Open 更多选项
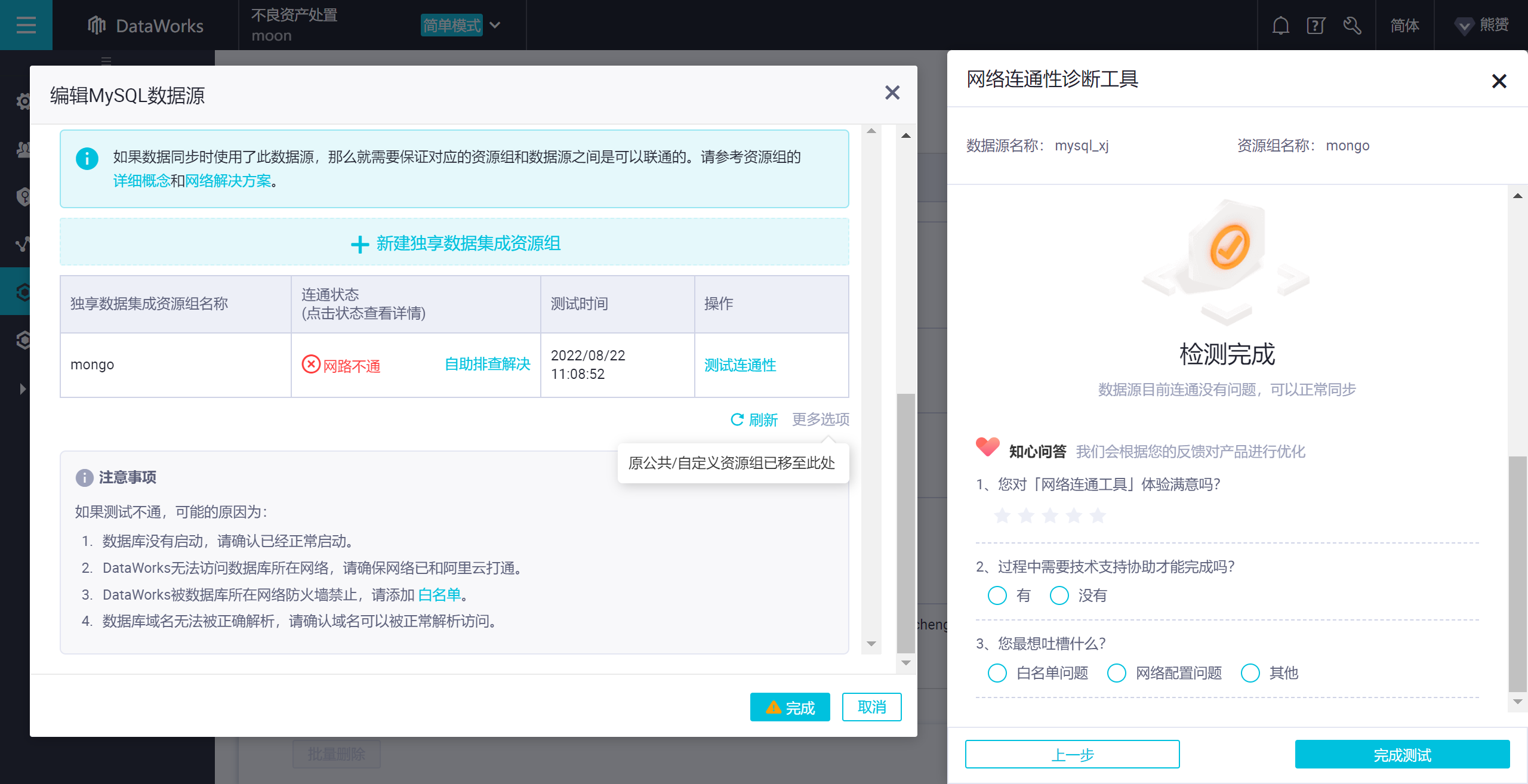 tap(821, 419)
